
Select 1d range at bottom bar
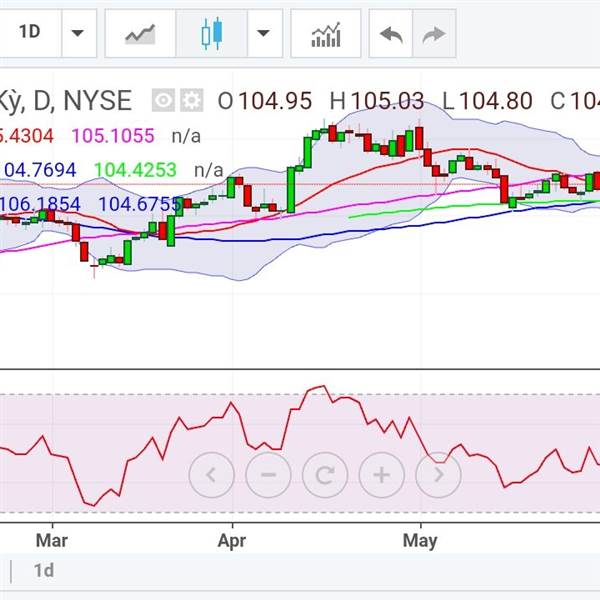click(x=44, y=571)
